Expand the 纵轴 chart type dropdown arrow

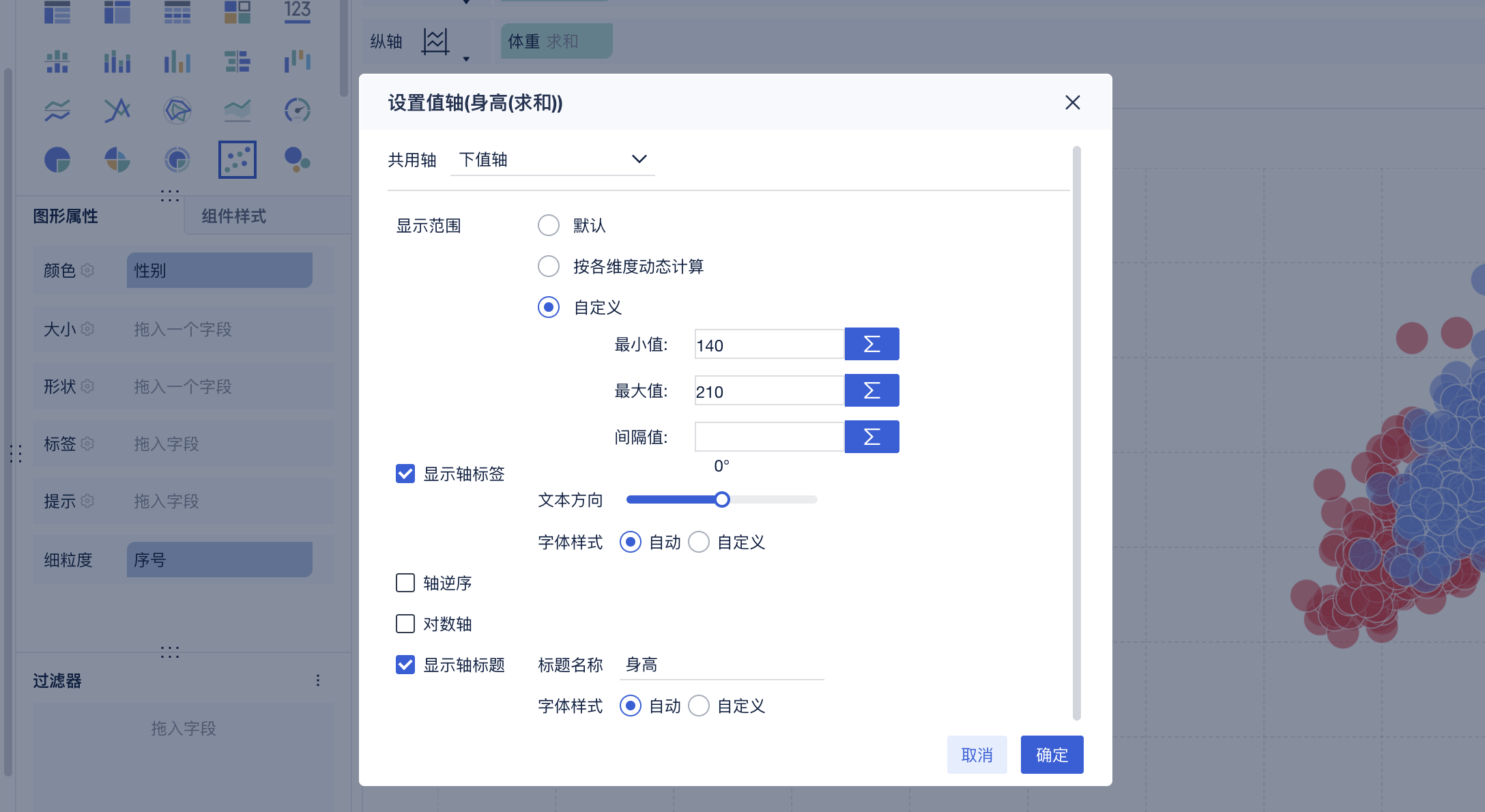point(466,59)
